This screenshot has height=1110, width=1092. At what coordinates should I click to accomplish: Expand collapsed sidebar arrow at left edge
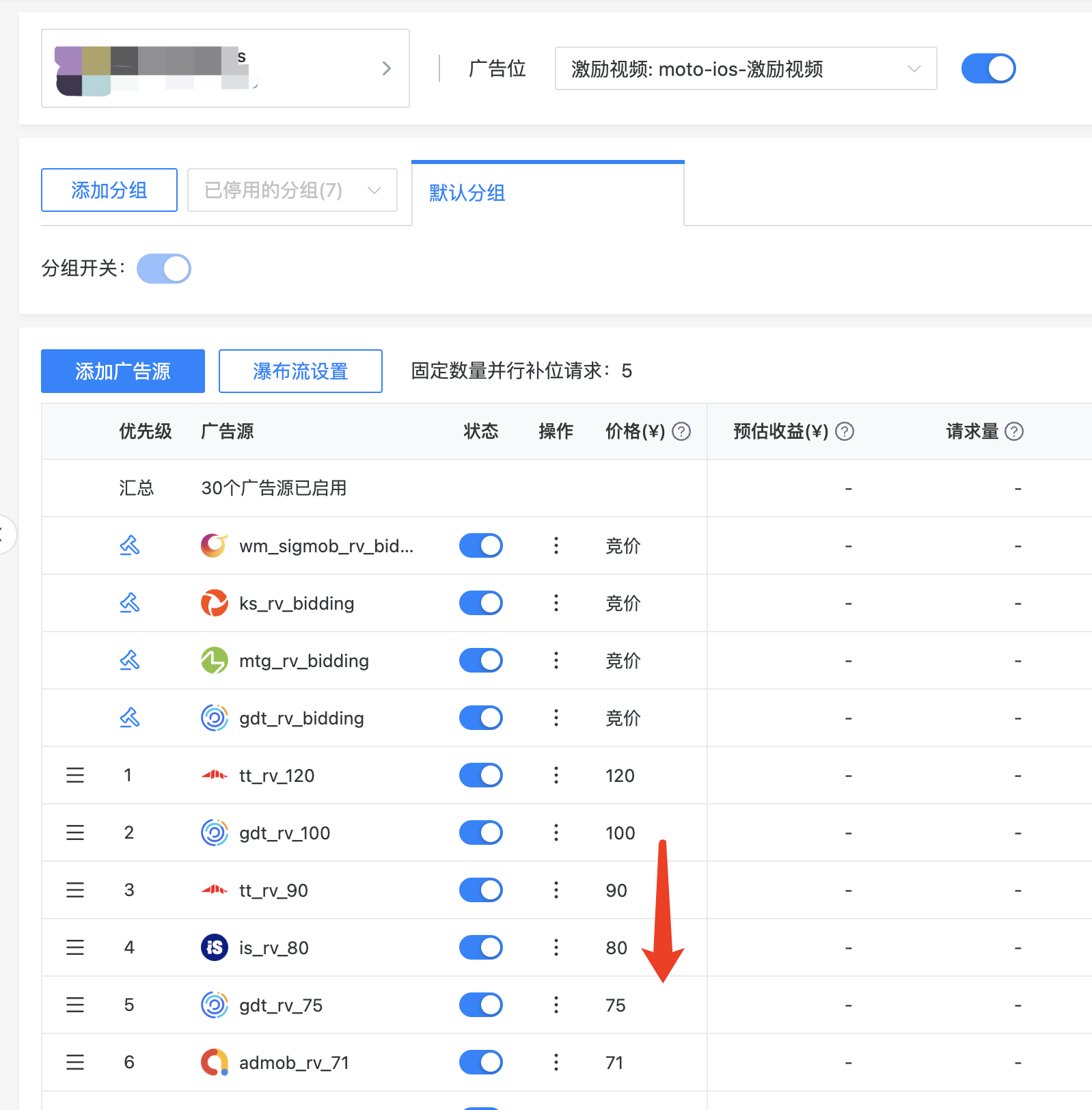pos(5,534)
